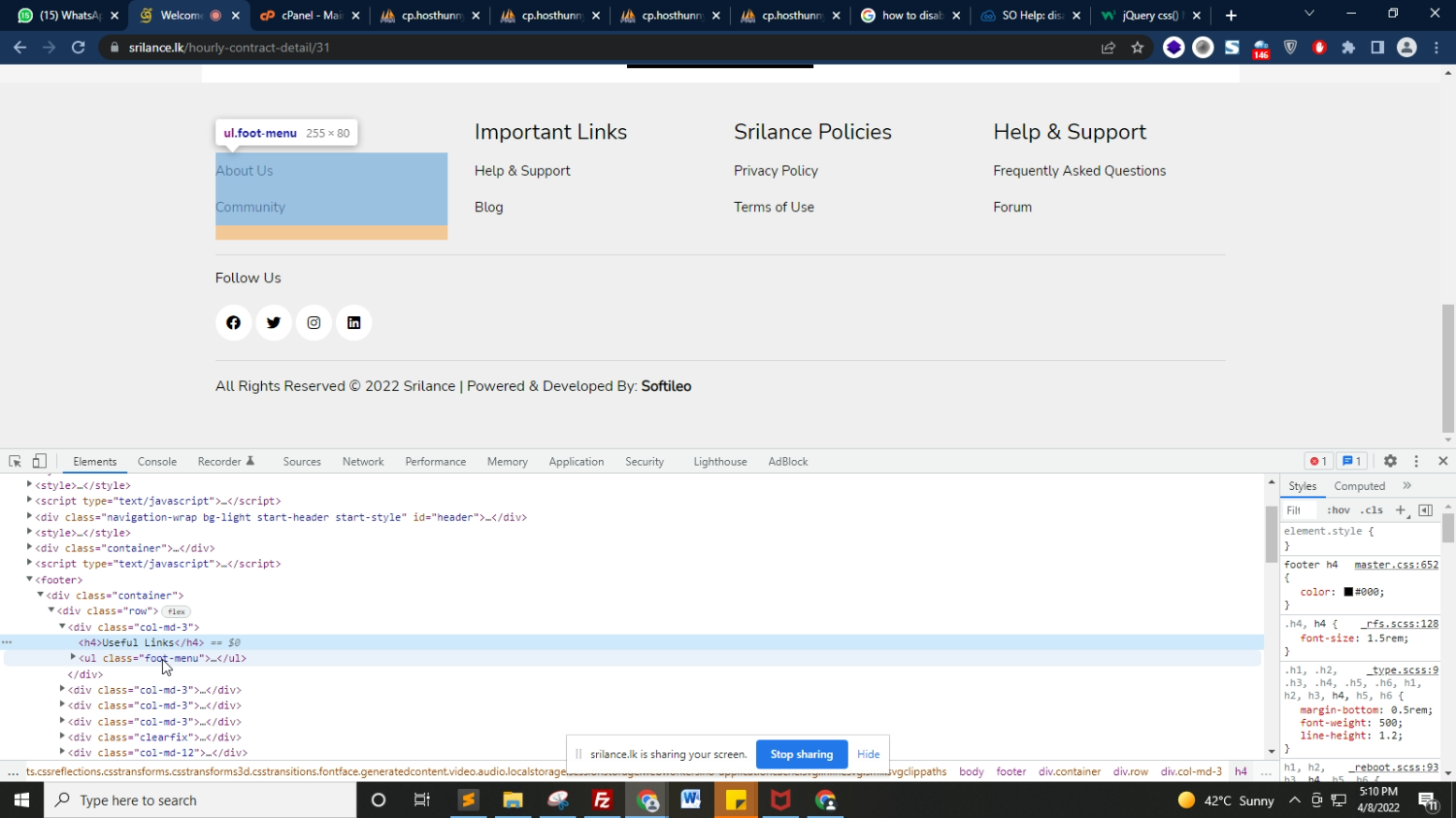Image resolution: width=1456 pixels, height=818 pixels.
Task: Click the black #000 color swatch
Action: coord(1348,592)
